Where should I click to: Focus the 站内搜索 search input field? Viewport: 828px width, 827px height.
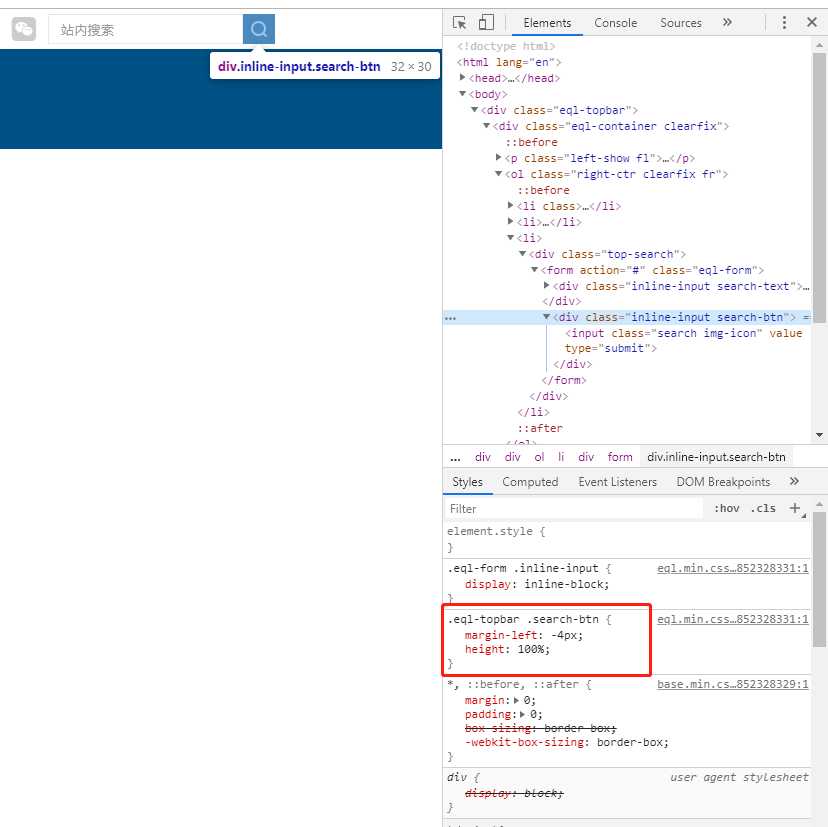(x=146, y=30)
